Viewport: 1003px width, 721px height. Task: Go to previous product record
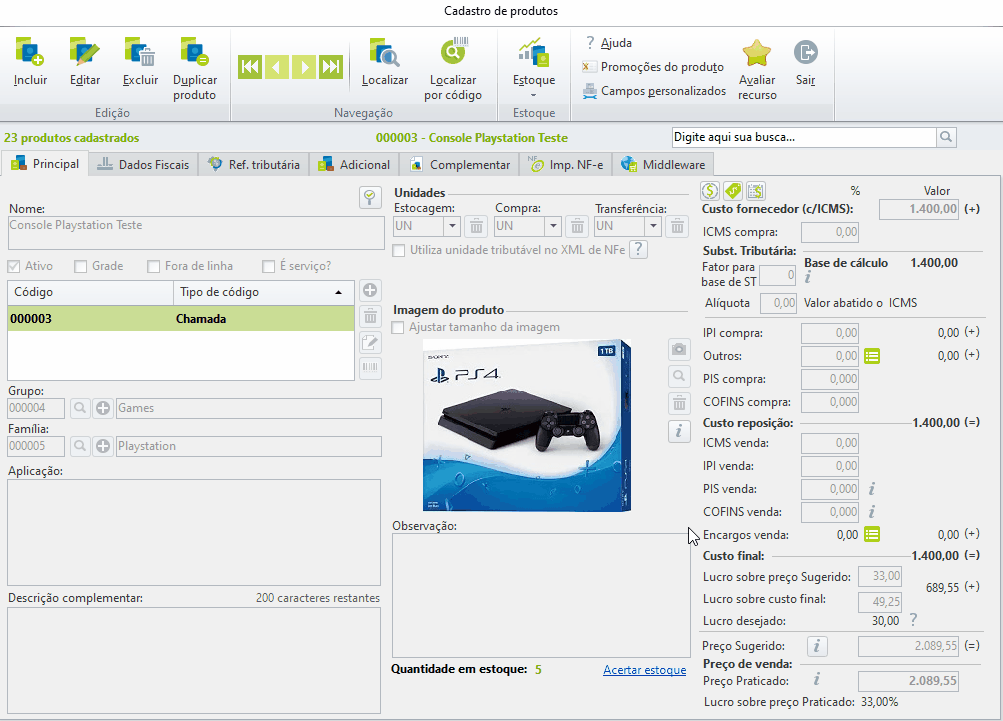276,67
